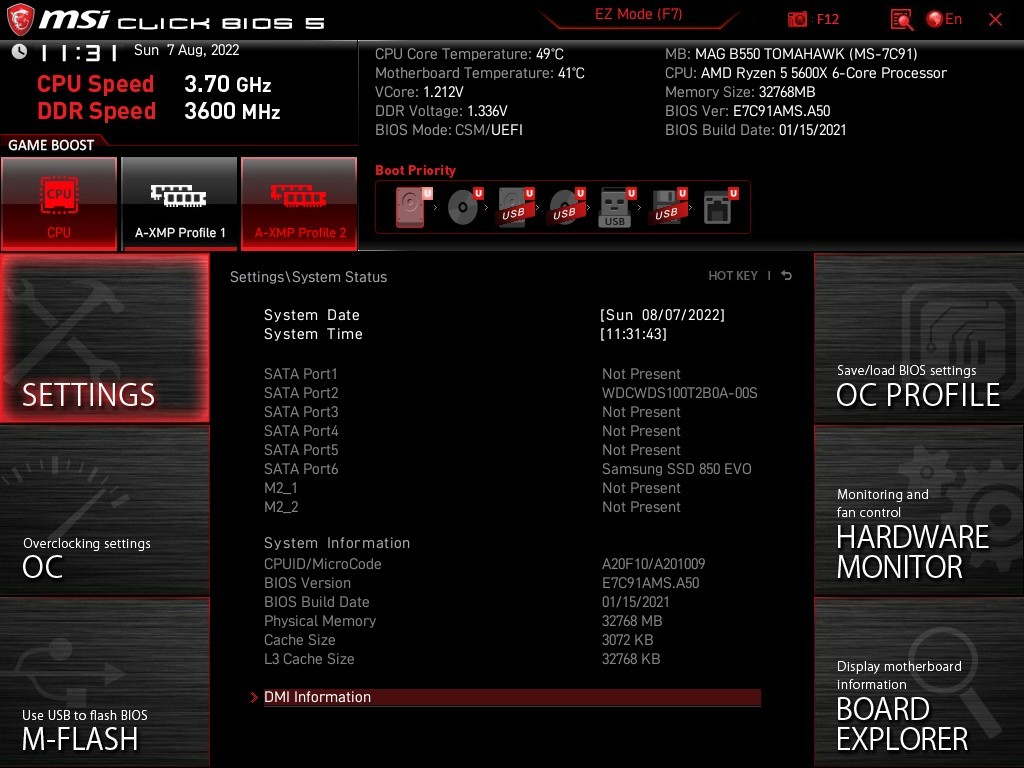Click the Settings\System Status breadcrumb
Screen dimensions: 1024x768
[308, 277]
